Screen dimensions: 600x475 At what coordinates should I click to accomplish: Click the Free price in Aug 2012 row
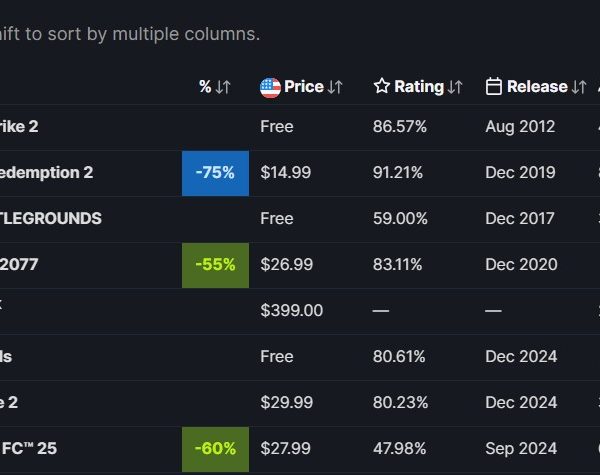pos(277,127)
